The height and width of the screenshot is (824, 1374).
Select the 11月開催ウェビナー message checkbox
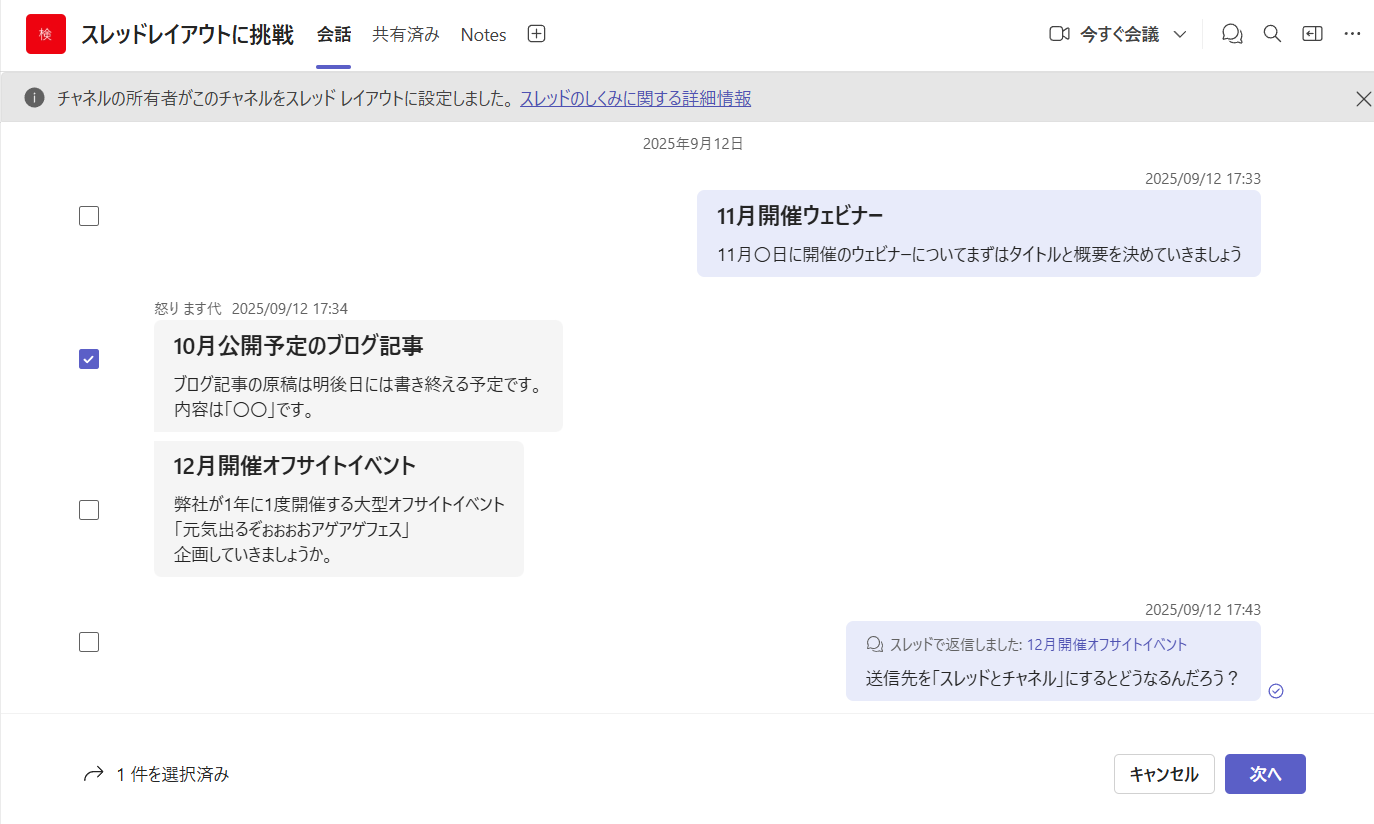pyautogui.click(x=89, y=216)
